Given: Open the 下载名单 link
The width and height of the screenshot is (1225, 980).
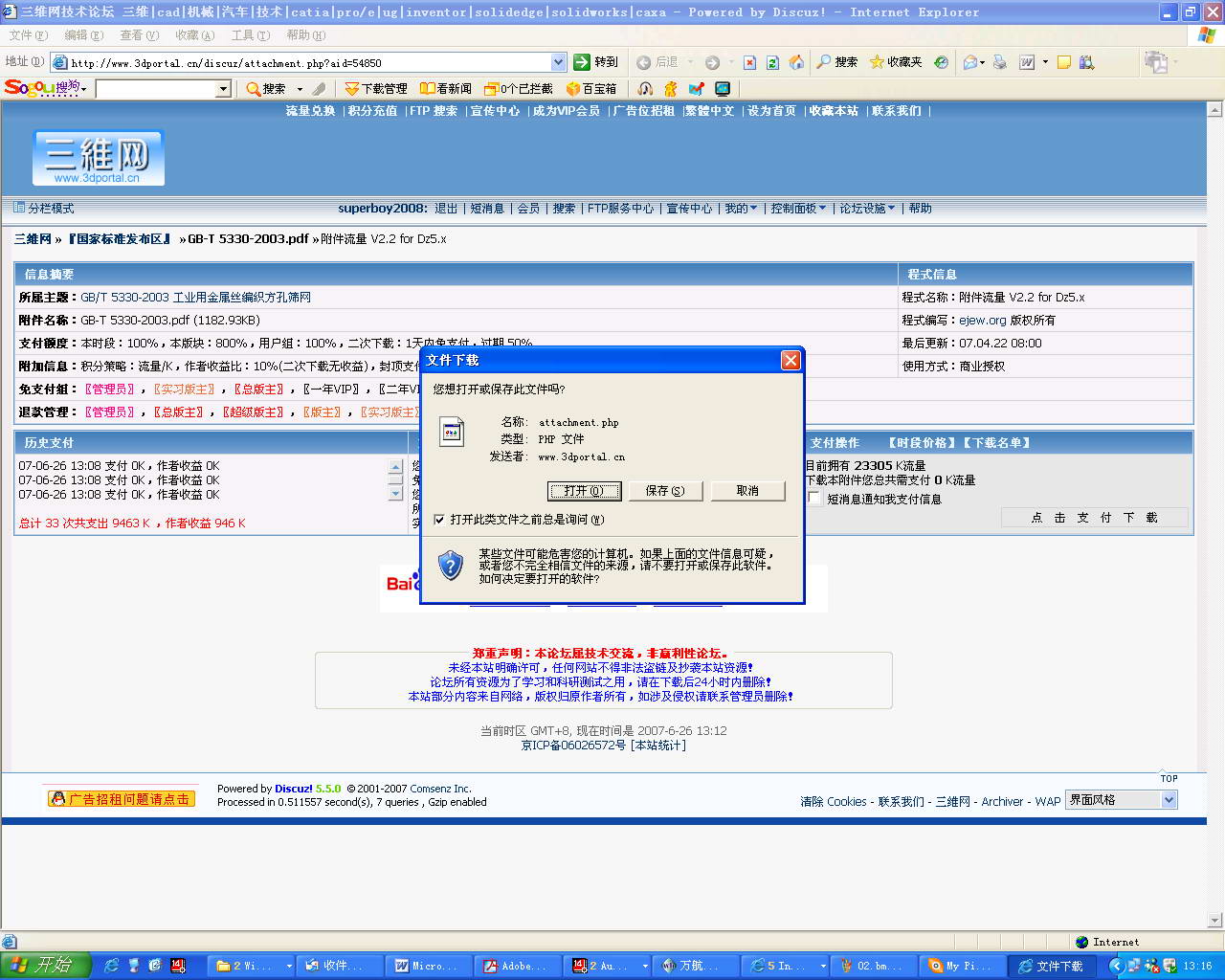Looking at the screenshot, I should point(996,443).
